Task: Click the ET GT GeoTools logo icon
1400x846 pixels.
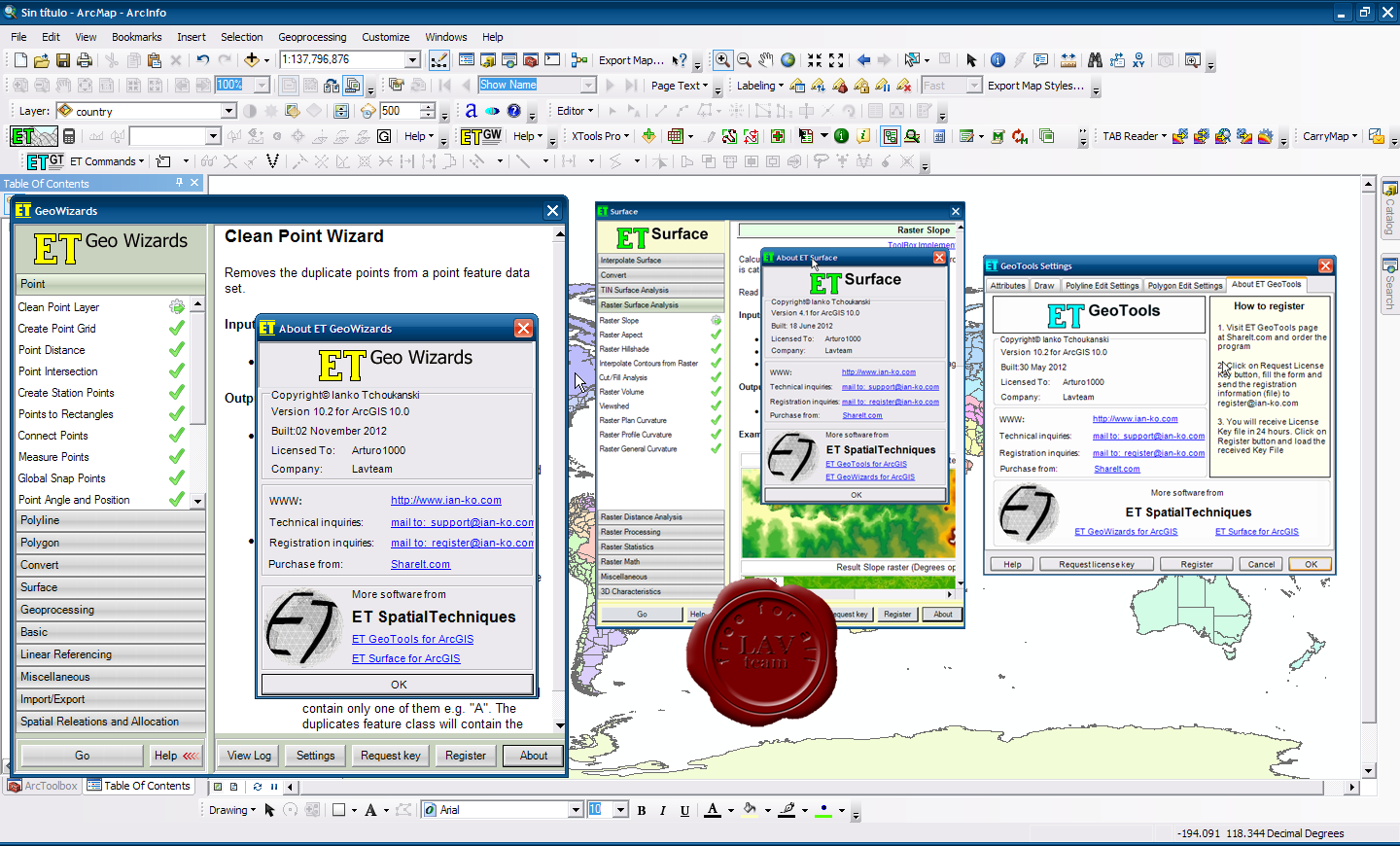Action: (x=45, y=161)
